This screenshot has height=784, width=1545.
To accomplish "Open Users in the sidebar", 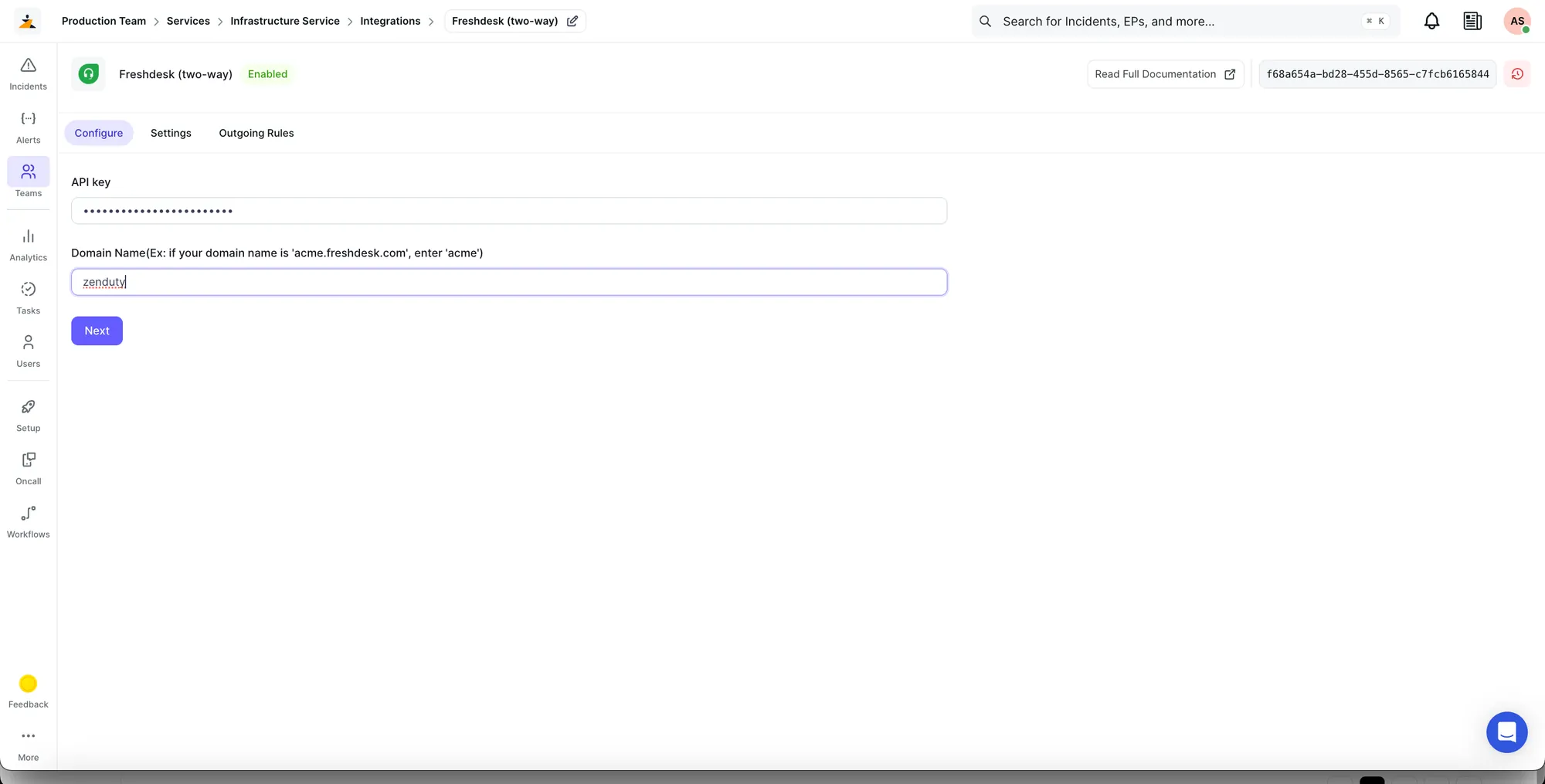I will point(28,351).
